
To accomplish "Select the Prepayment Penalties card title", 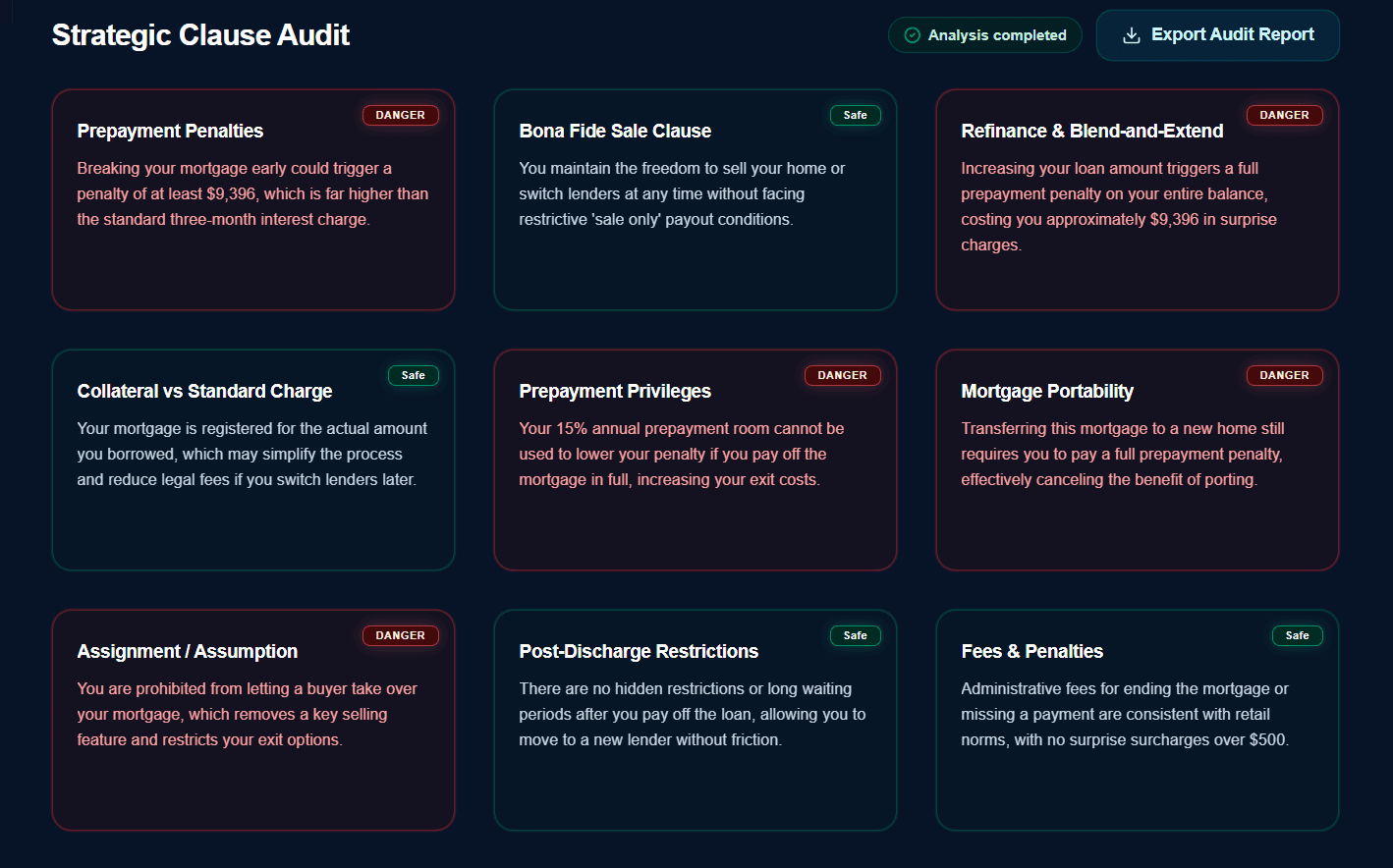I will [170, 131].
